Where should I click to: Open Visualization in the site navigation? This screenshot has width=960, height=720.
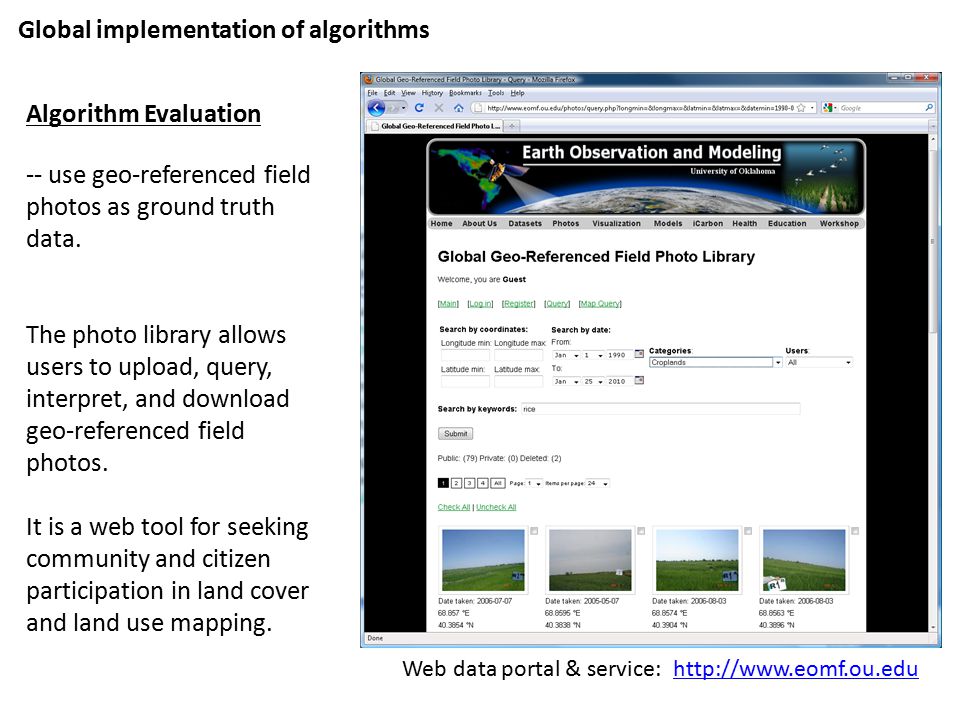point(617,223)
